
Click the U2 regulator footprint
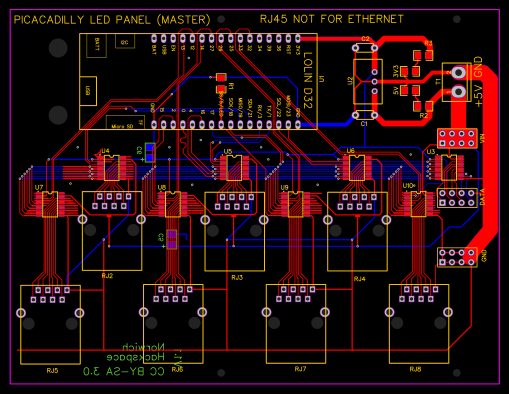(x=368, y=82)
